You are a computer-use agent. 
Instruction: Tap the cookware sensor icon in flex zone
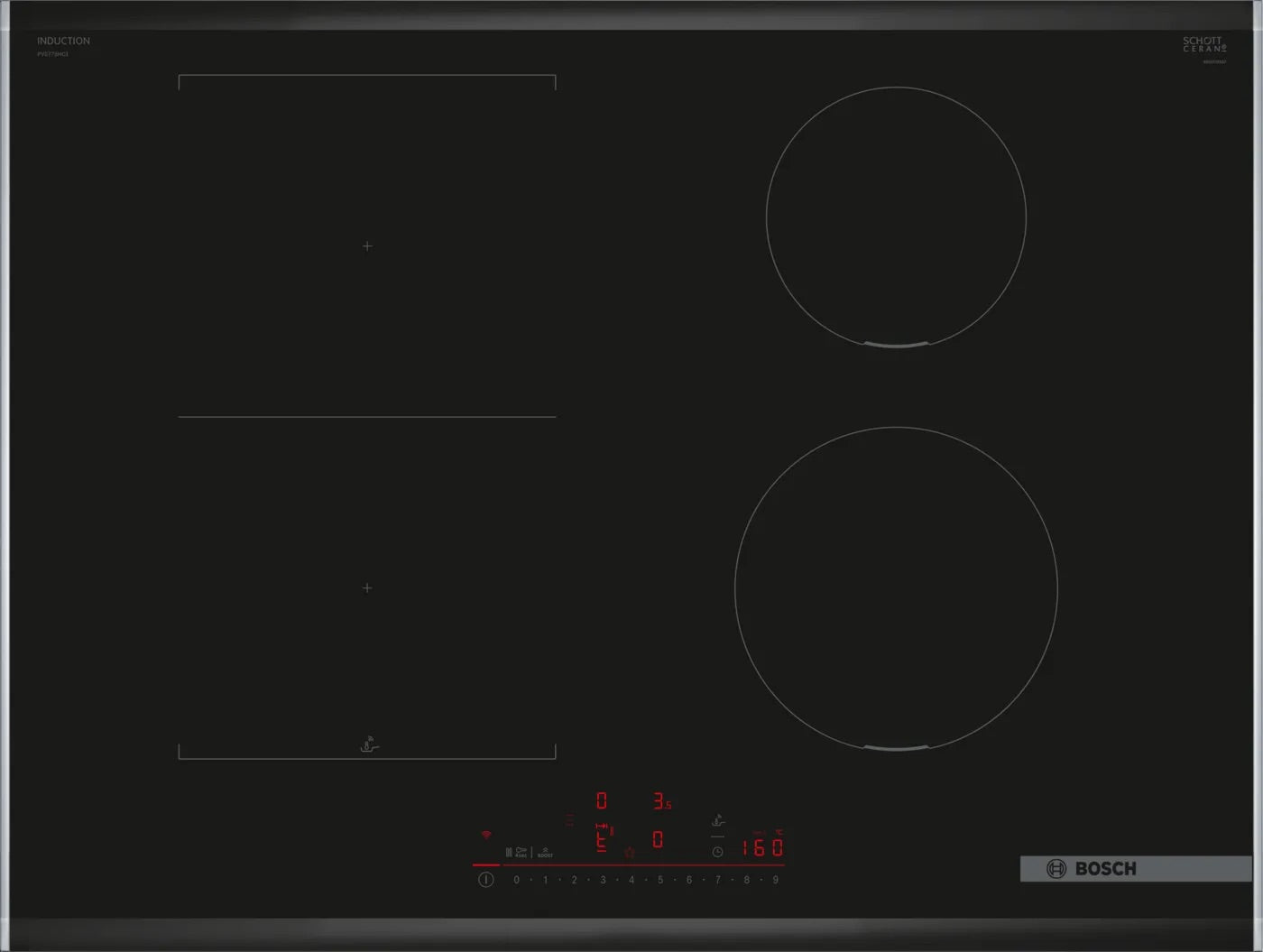pyautogui.click(x=369, y=745)
